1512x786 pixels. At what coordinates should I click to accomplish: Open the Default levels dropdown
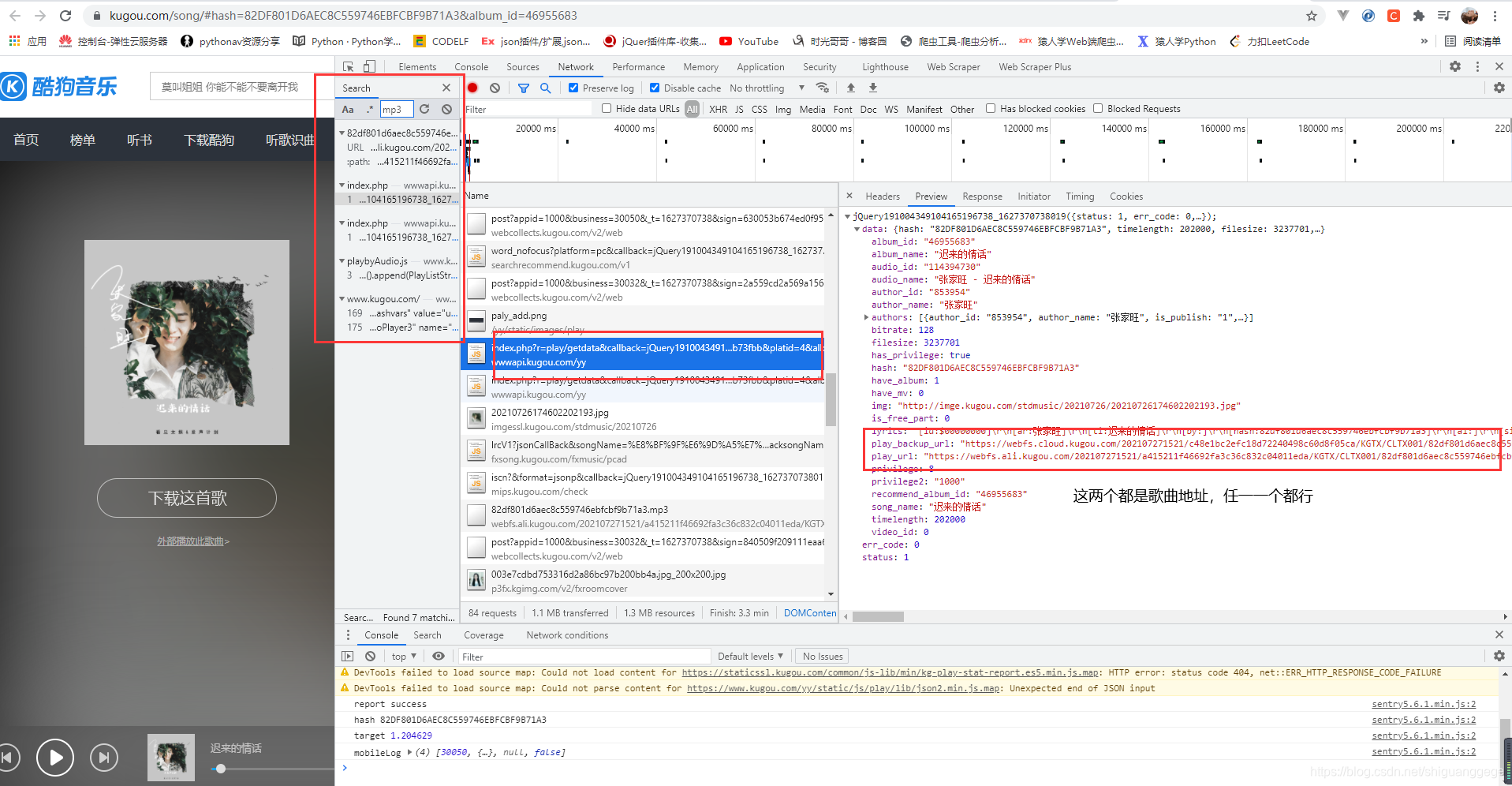tap(750, 656)
